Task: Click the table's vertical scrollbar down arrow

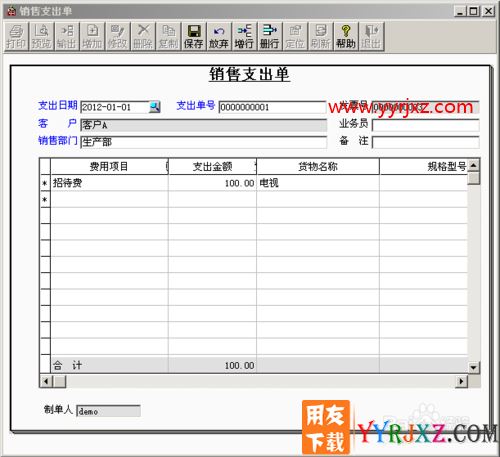Action: click(474, 367)
